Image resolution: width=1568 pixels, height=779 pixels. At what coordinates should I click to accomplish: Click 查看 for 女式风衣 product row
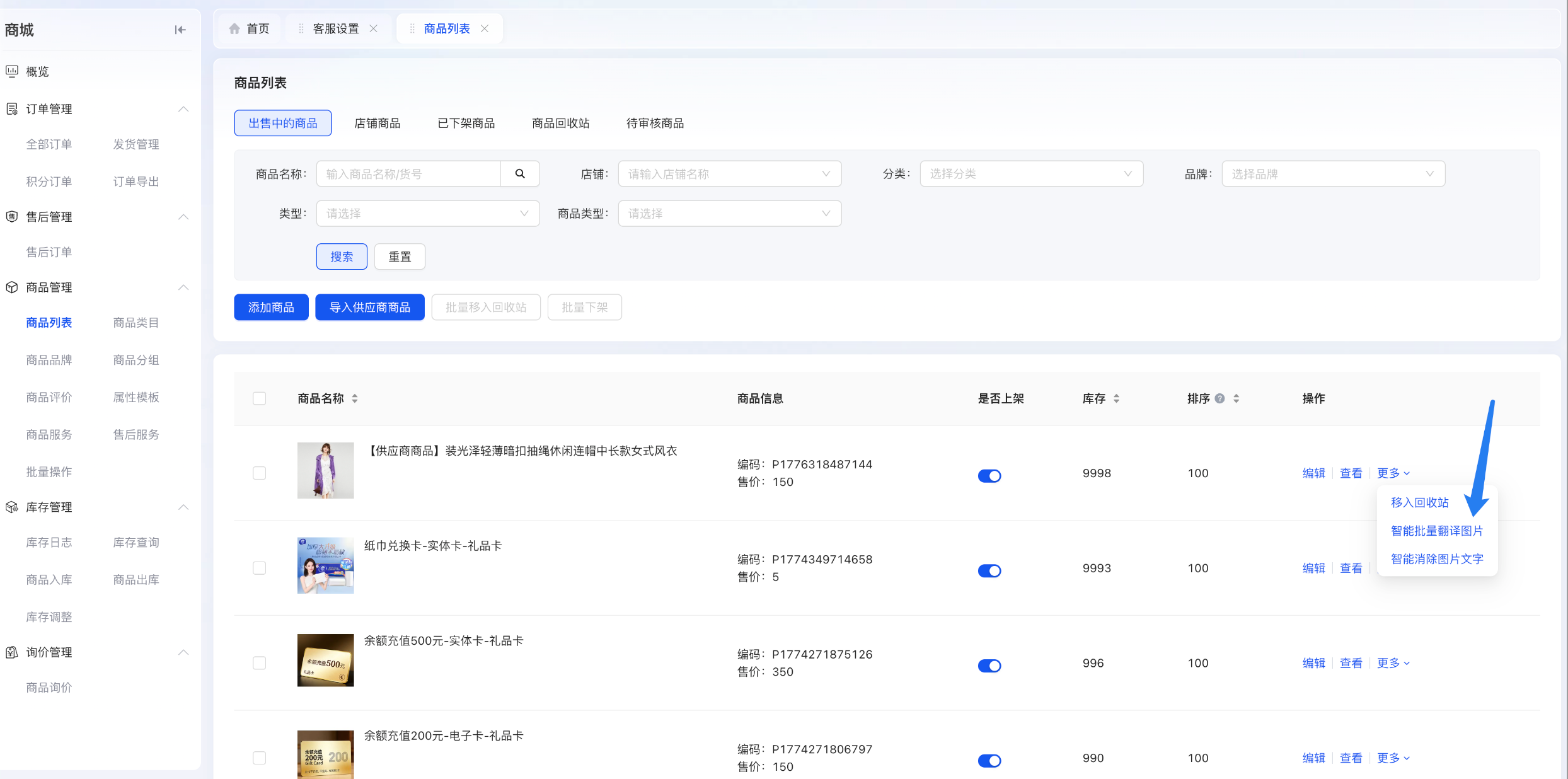coord(1351,473)
